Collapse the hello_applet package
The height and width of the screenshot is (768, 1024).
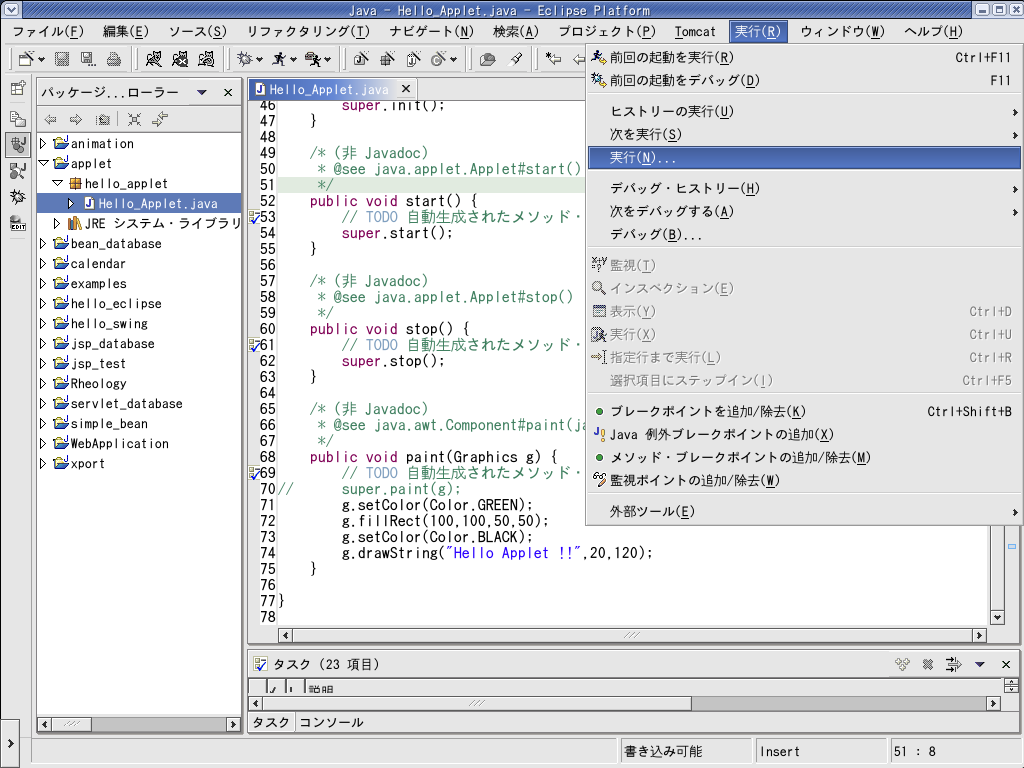57,184
